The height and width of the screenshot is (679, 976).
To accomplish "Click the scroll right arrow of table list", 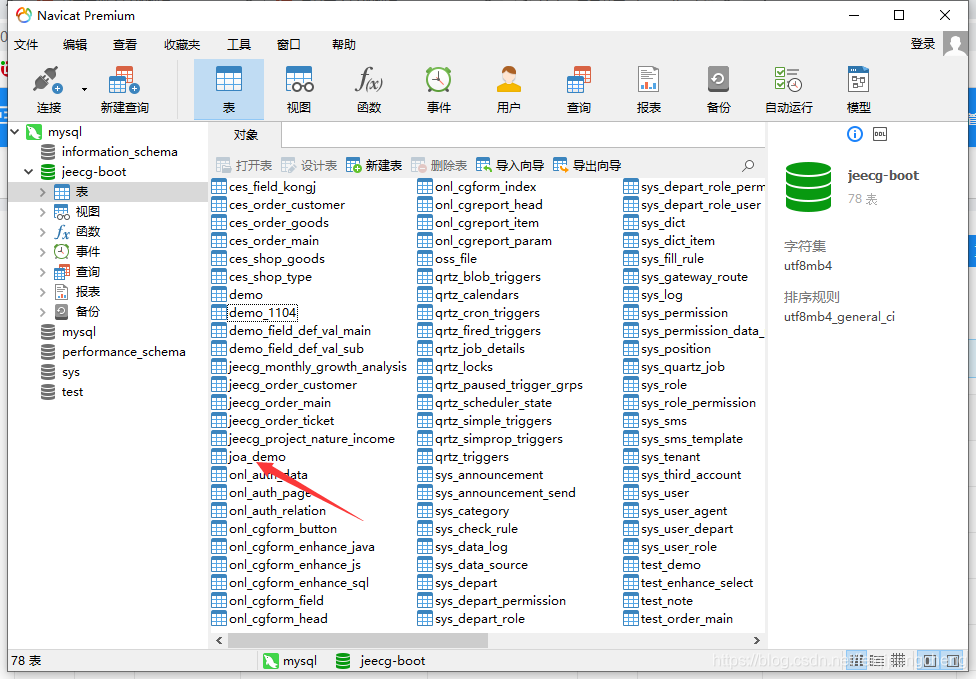I will point(757,640).
